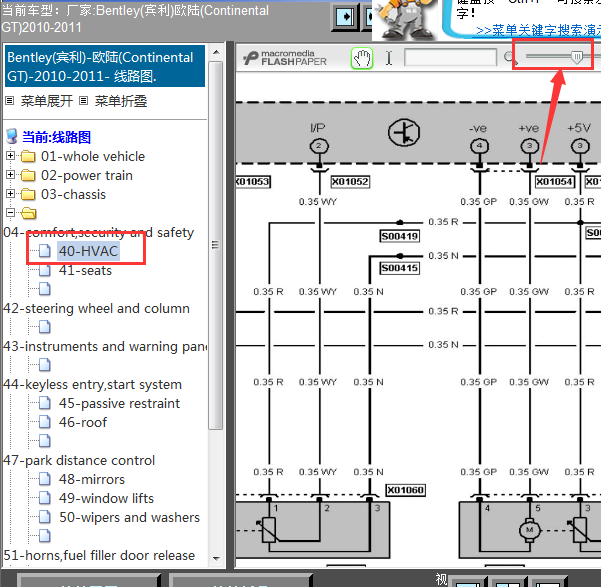Click the FlashPaper search magnifier icon
Image resolution: width=601 pixels, height=587 pixels.
[510, 58]
